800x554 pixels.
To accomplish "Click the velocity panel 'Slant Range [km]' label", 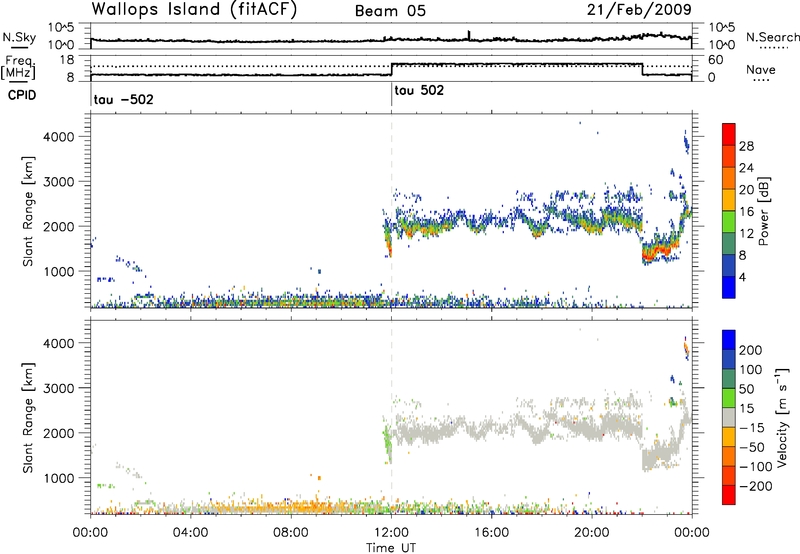I will click(x=28, y=418).
